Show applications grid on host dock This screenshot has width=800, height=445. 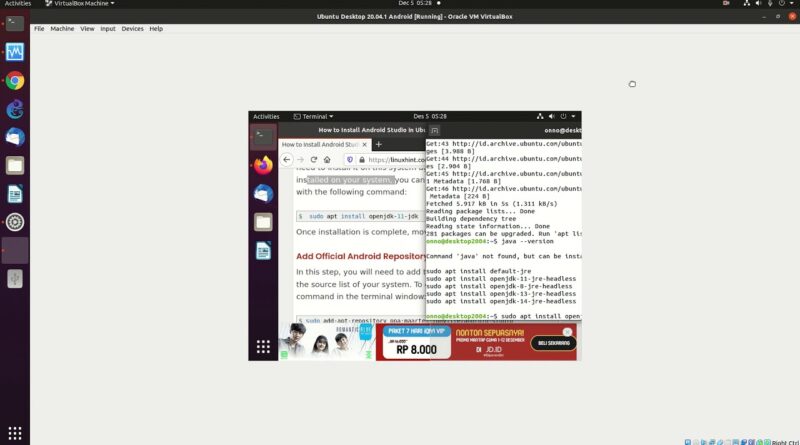[15, 433]
